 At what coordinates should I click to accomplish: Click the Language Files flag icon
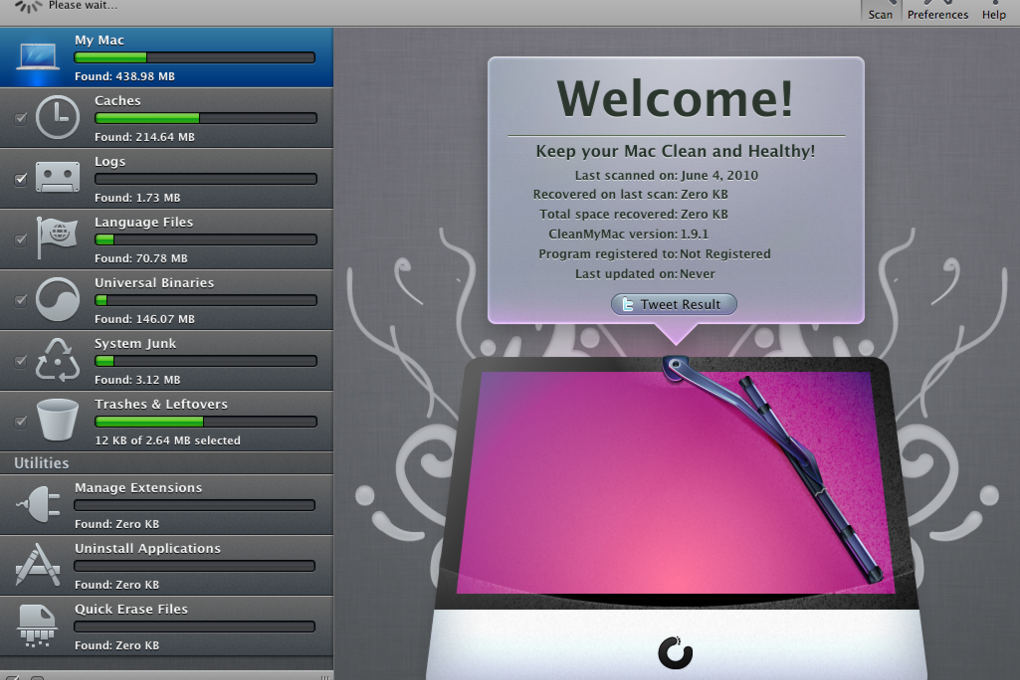[57, 238]
